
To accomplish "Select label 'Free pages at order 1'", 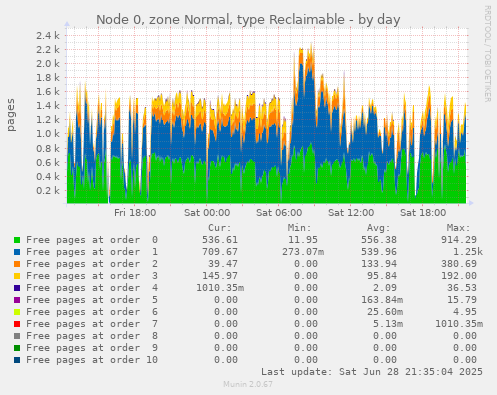I will point(92,252).
